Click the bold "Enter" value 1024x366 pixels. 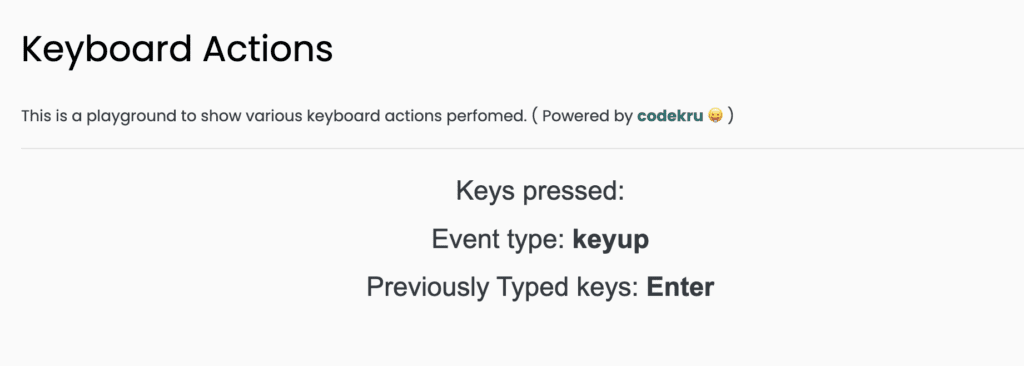(680, 288)
